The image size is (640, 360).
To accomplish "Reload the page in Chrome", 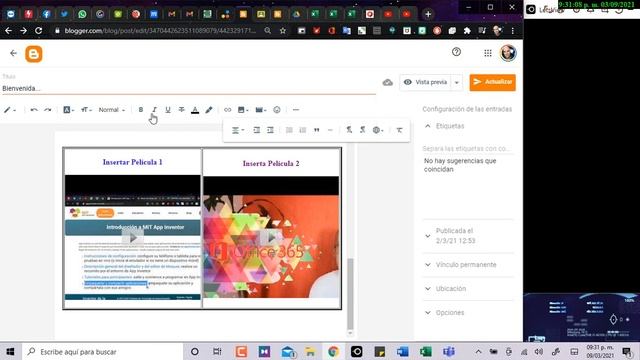I will (38, 31).
